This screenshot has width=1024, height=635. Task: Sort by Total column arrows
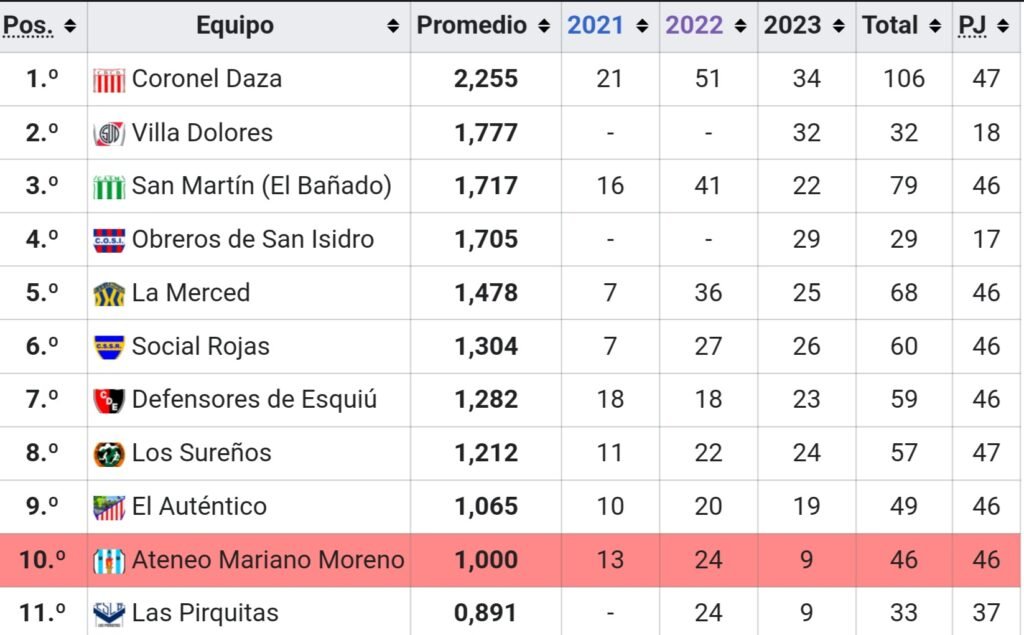(935, 26)
